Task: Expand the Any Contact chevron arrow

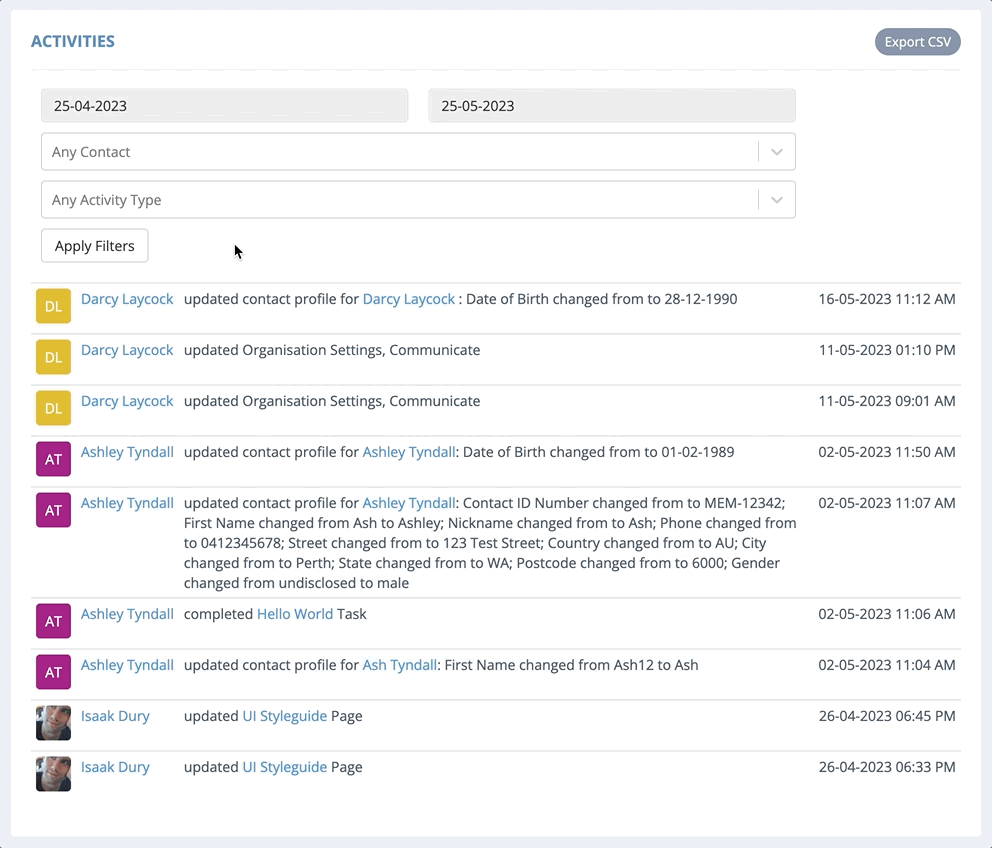Action: click(x=777, y=152)
